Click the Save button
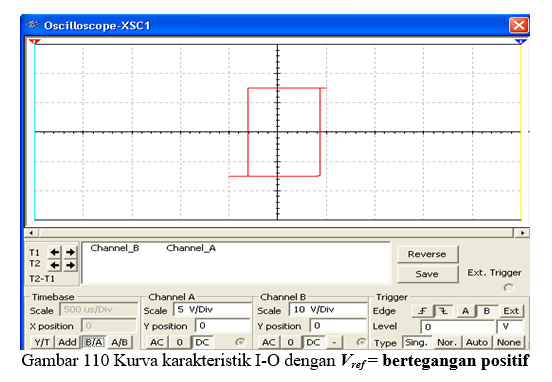The height and width of the screenshot is (382, 552). click(x=427, y=274)
